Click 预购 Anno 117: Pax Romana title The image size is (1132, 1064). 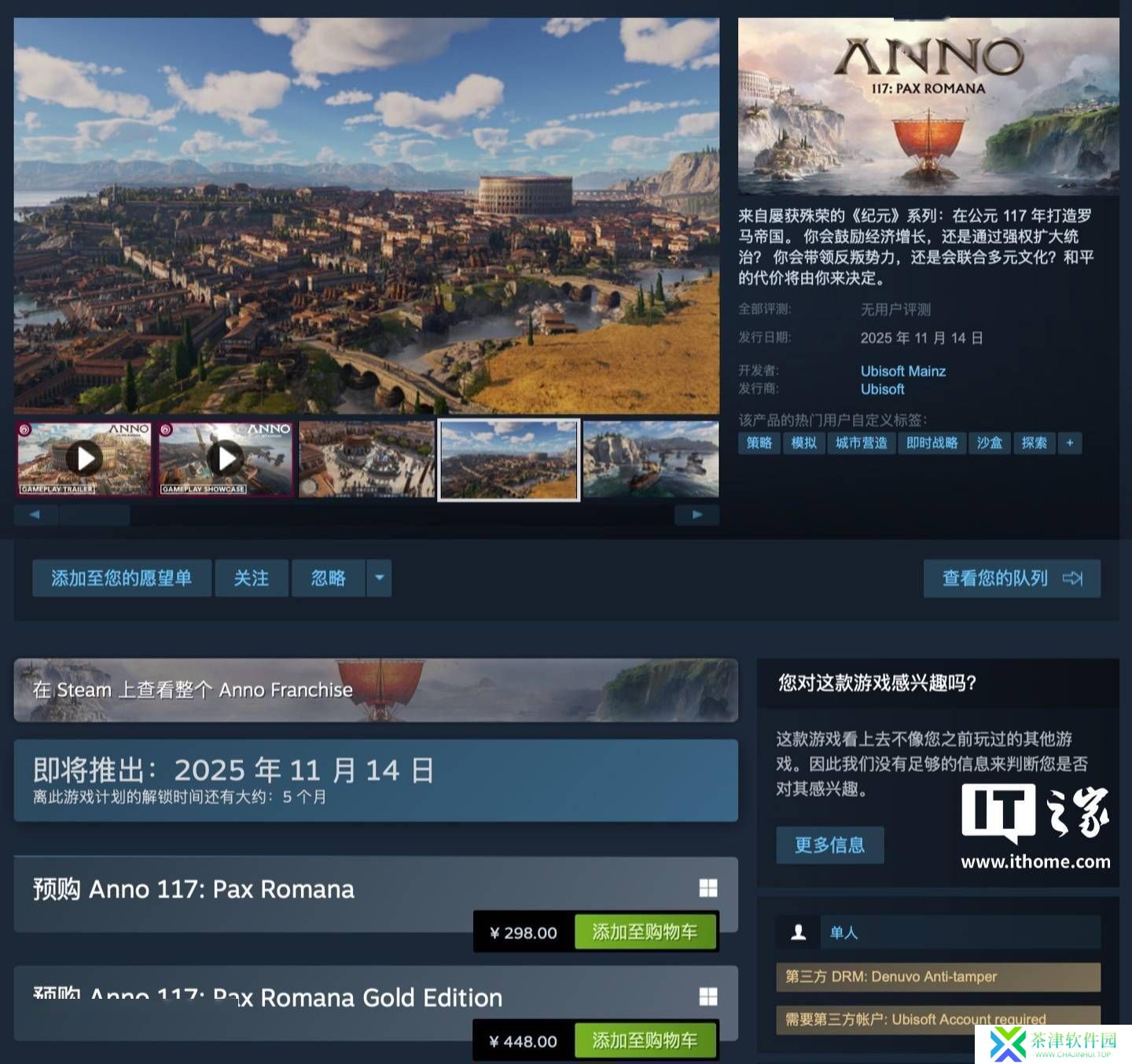193,889
